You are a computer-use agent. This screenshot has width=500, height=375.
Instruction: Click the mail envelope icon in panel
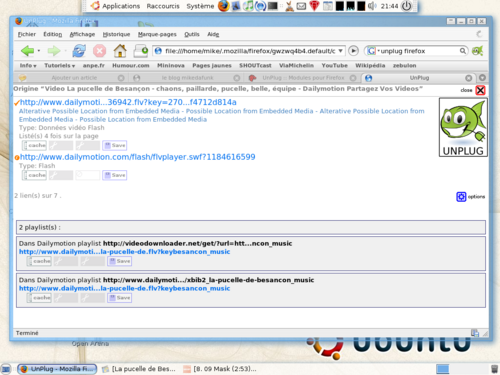pyautogui.click(x=301, y=6)
